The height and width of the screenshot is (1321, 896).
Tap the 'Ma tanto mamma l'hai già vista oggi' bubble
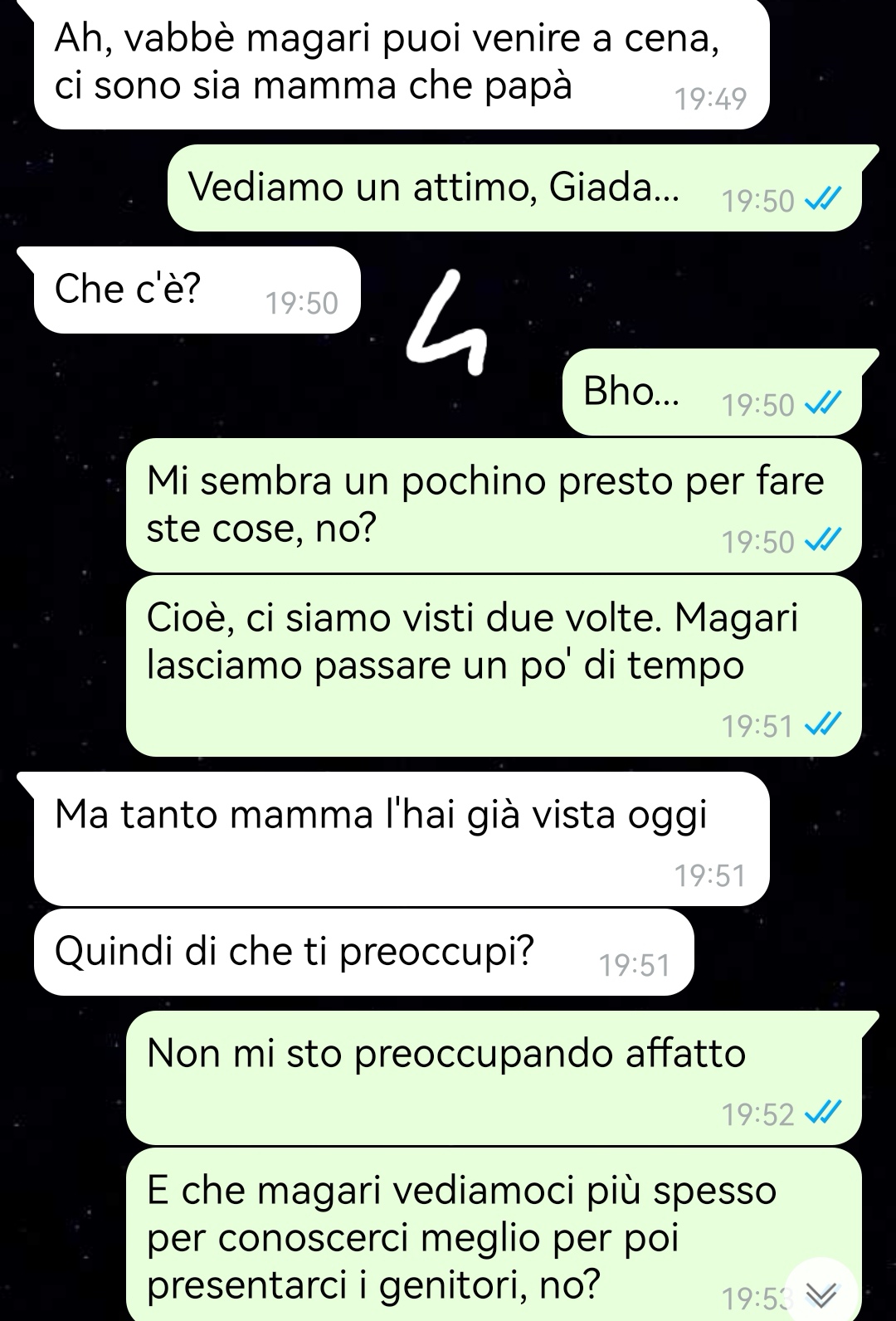pos(402,839)
